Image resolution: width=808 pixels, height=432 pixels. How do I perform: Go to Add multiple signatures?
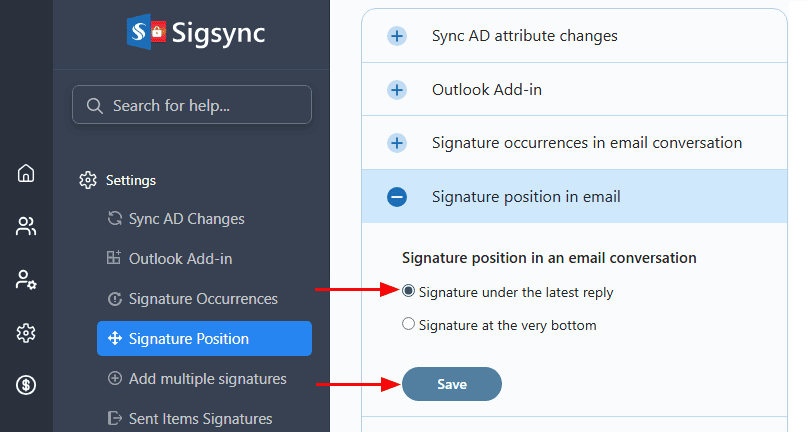(207, 379)
